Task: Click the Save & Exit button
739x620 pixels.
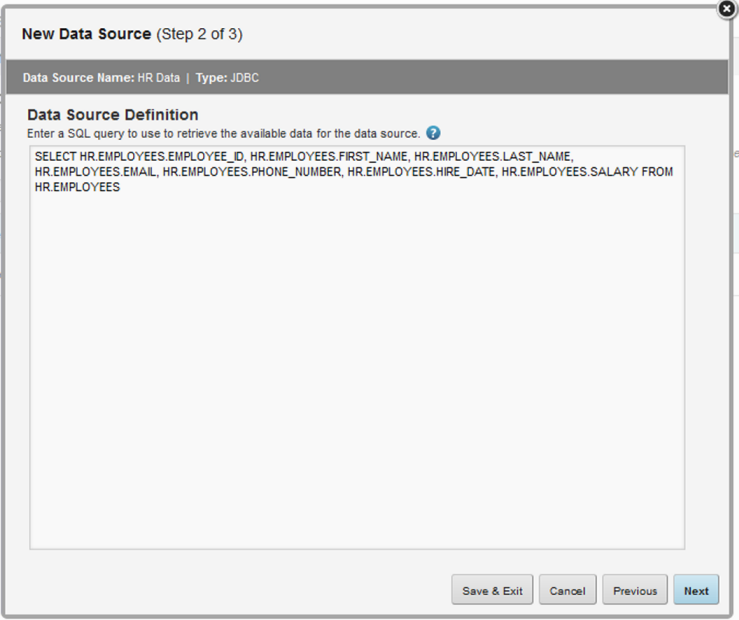Action: point(492,589)
